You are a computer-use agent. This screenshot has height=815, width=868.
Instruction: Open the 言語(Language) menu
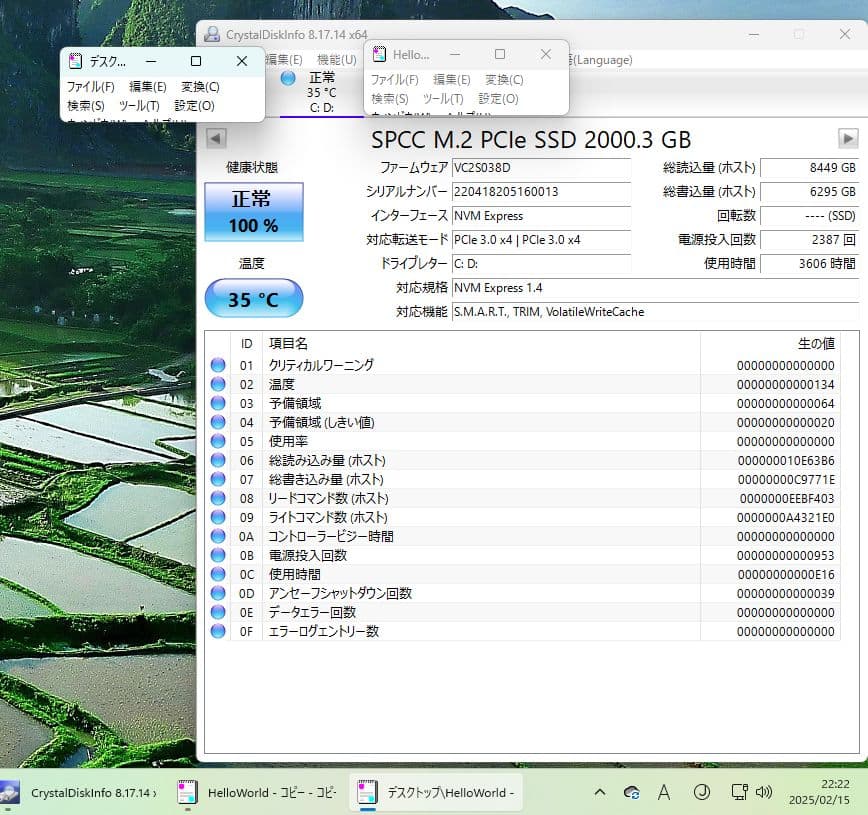click(600, 60)
